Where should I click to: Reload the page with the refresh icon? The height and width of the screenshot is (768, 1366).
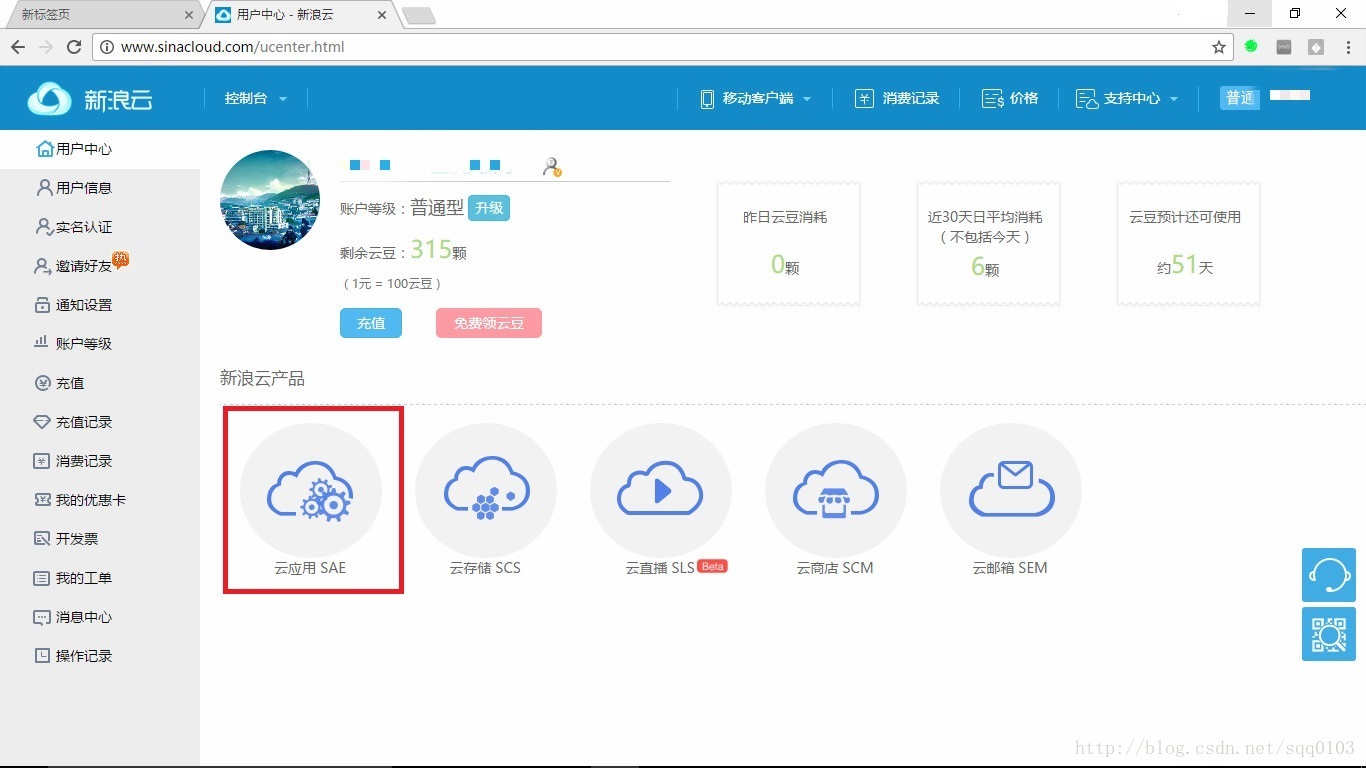coord(73,47)
